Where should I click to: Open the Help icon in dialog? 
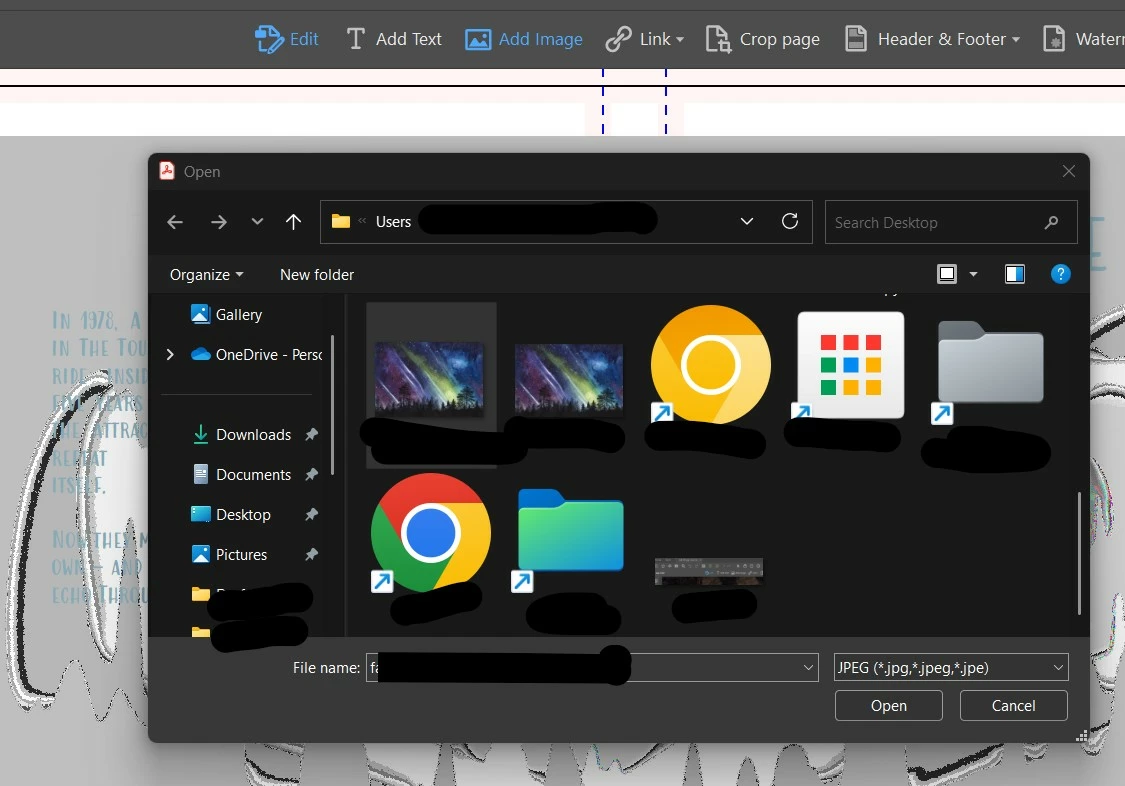[1060, 274]
